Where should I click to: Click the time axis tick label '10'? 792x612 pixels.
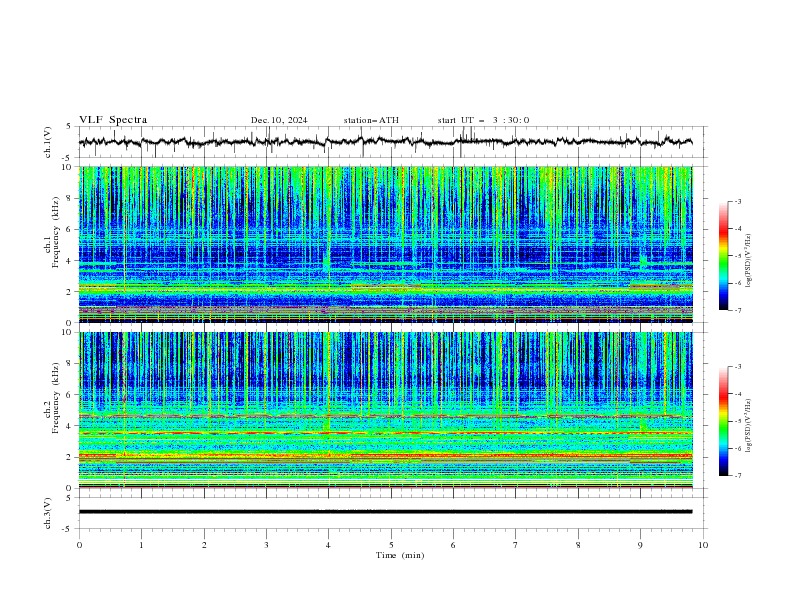tap(703, 545)
